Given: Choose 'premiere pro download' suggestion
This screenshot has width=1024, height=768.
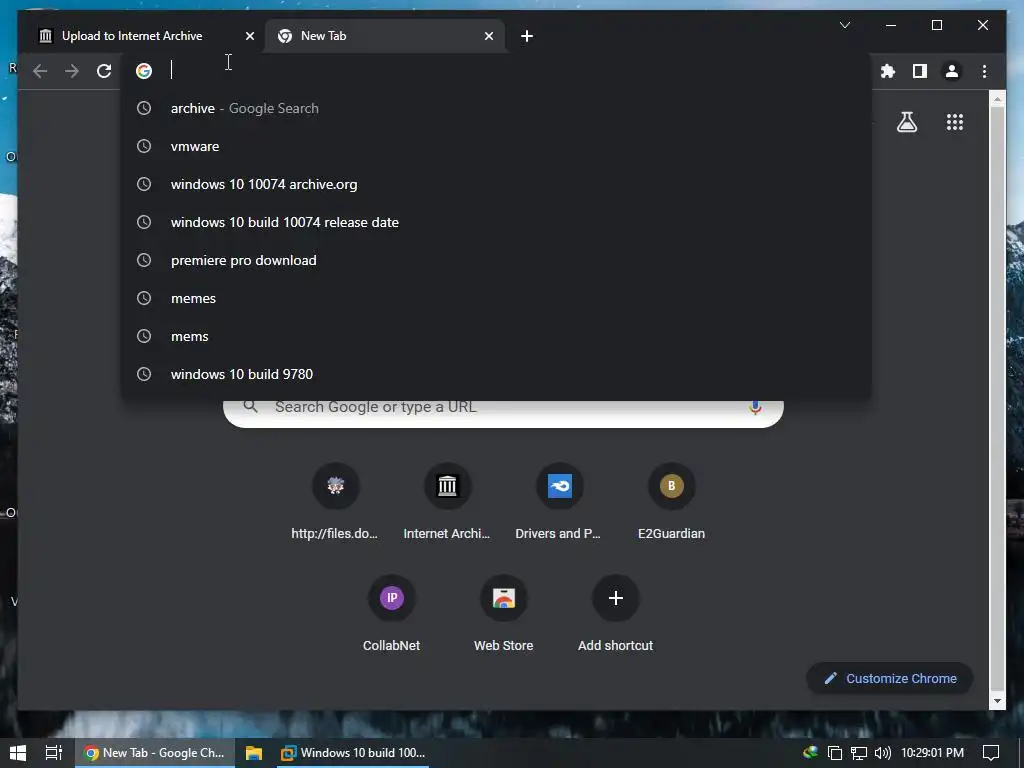Looking at the screenshot, I should pos(496,260).
